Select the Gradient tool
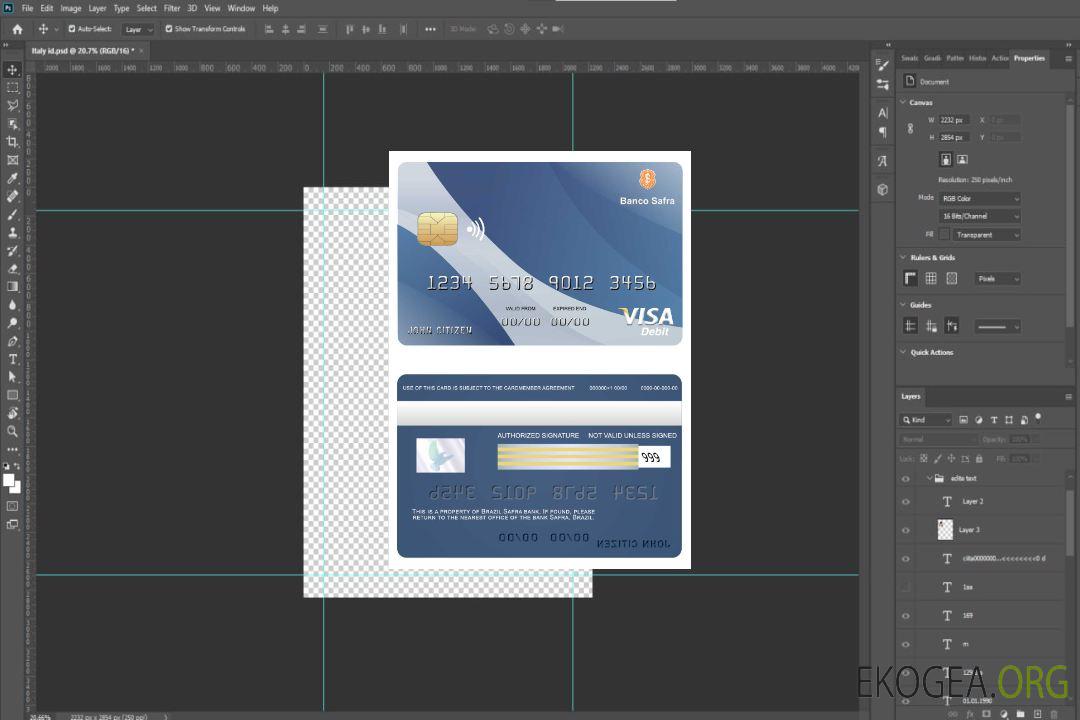This screenshot has width=1080, height=720. pos(12,287)
